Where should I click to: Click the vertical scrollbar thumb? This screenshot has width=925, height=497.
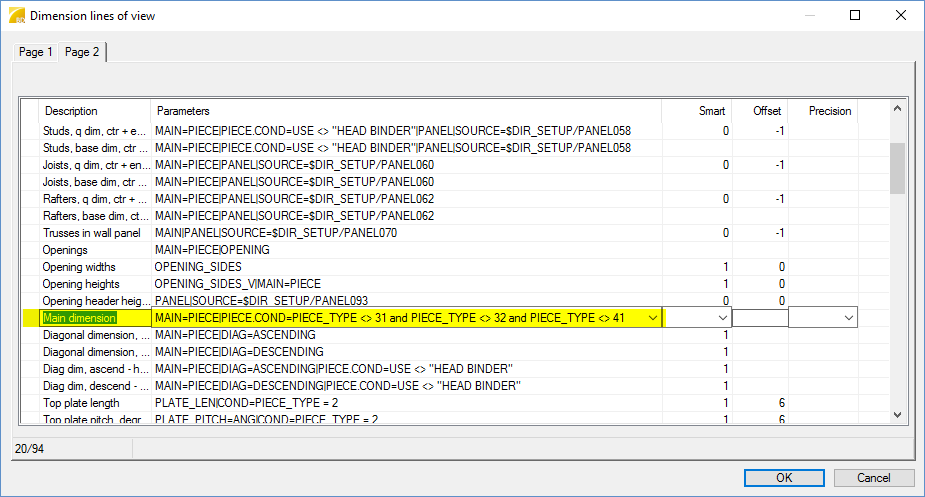pyautogui.click(x=897, y=167)
